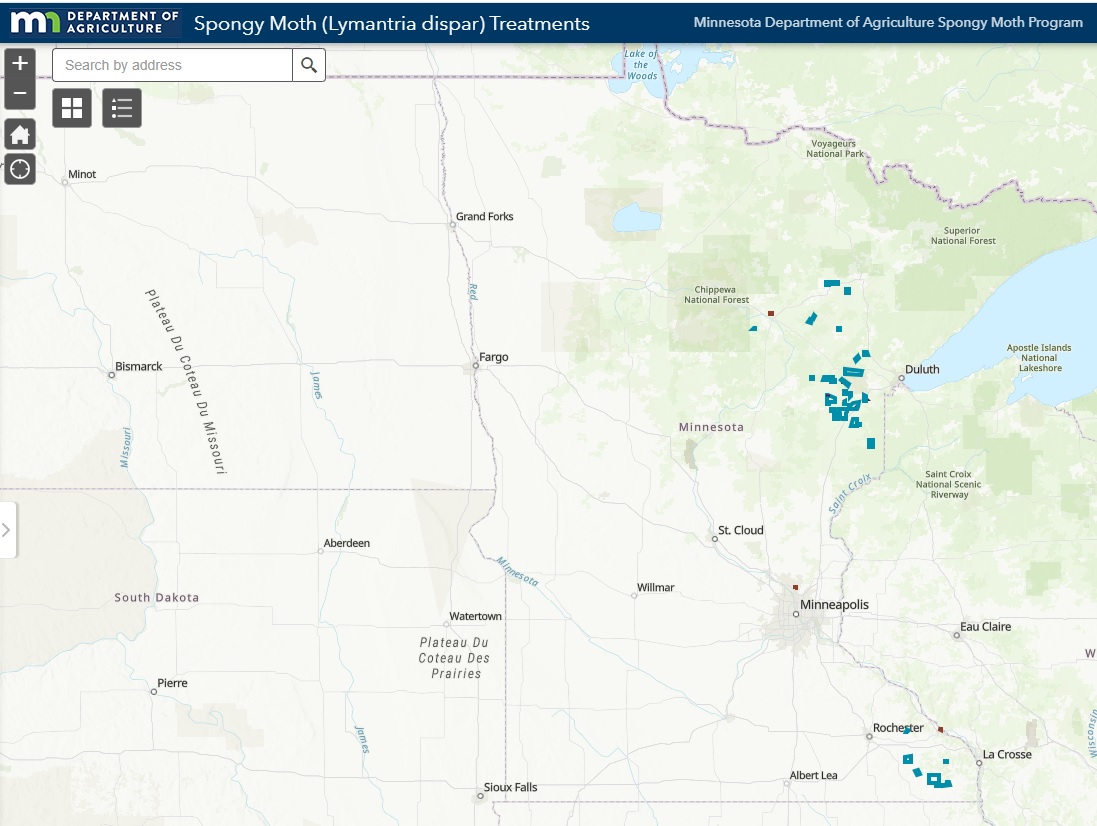Click the Fargo city label

point(493,357)
